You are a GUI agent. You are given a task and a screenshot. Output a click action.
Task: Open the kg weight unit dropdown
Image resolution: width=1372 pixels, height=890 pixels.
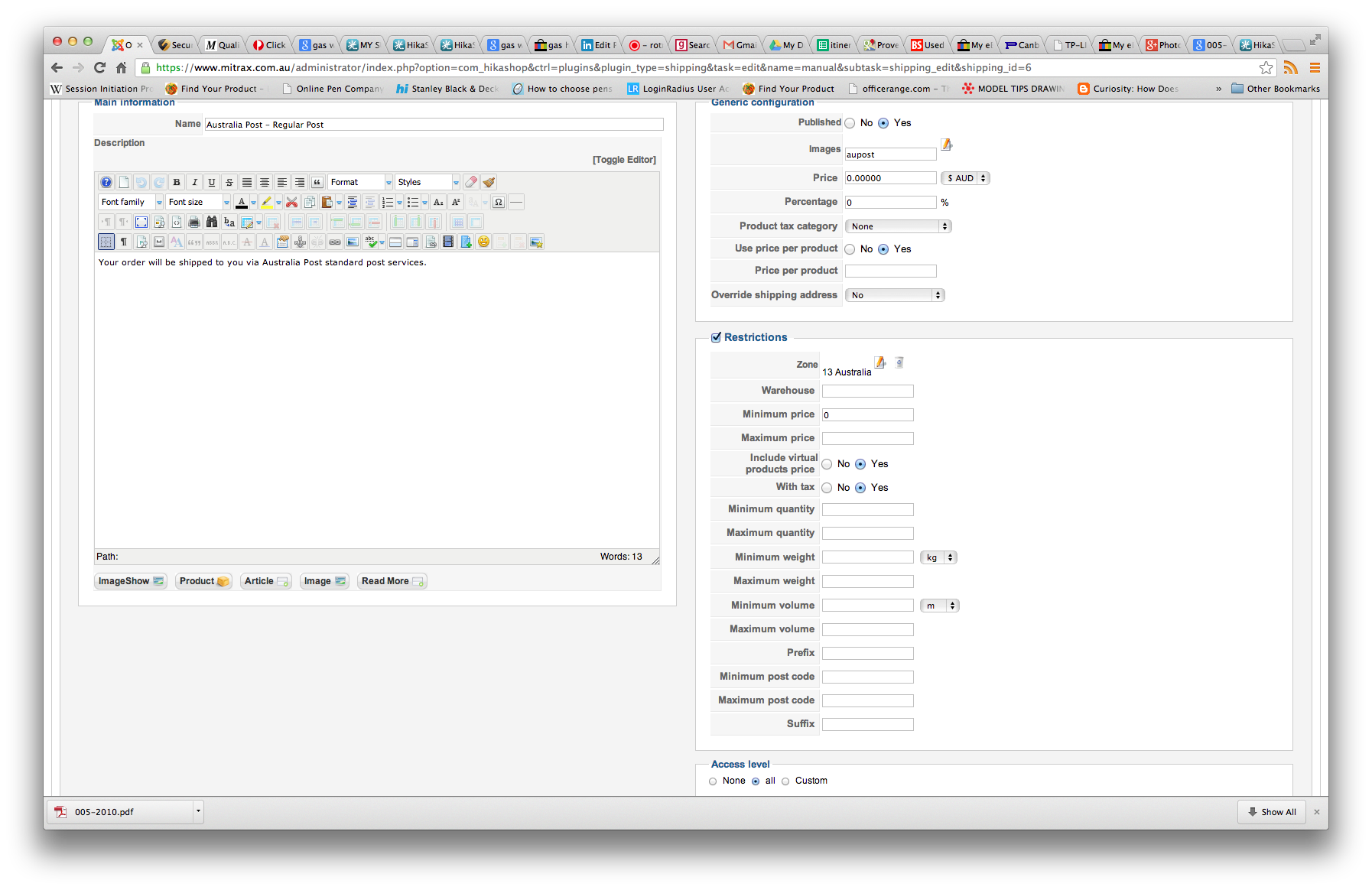(x=938, y=557)
